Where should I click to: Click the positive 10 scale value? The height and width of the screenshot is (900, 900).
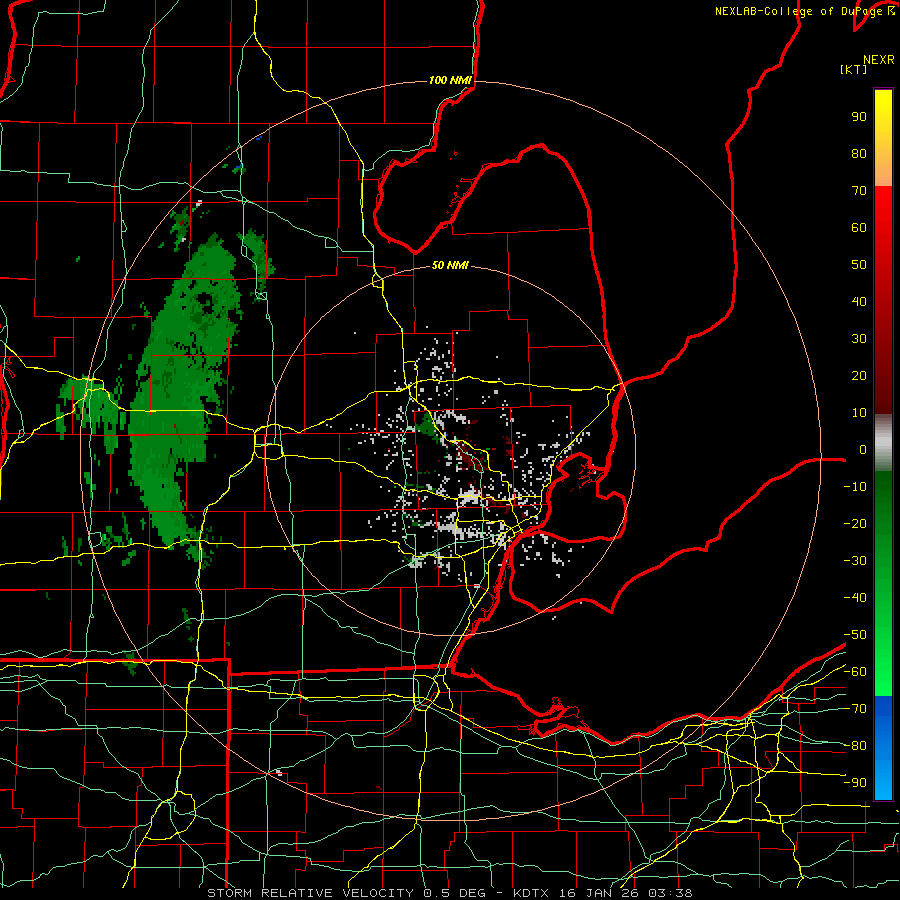pyautogui.click(x=859, y=413)
